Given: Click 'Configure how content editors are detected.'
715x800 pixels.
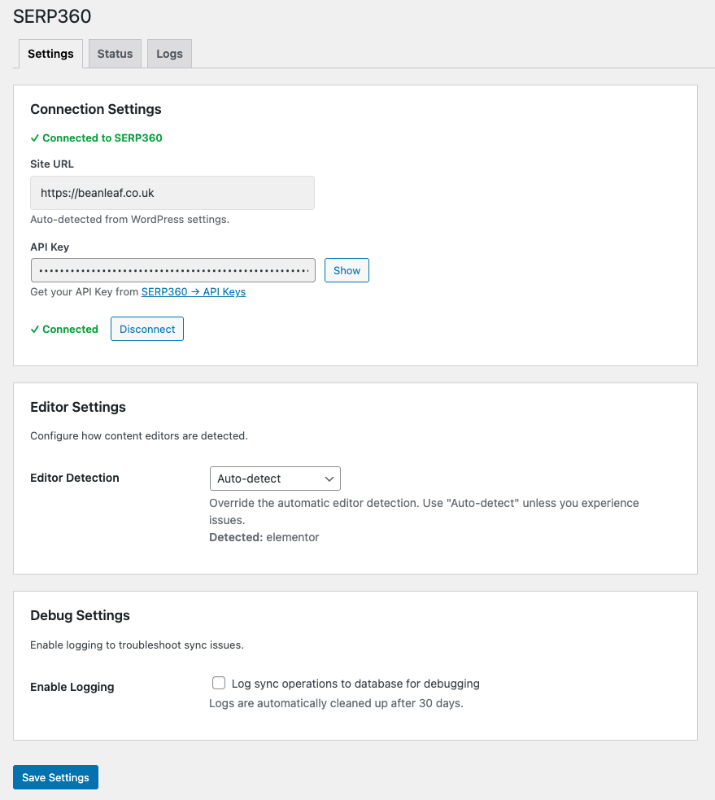Looking at the screenshot, I should pos(139,436).
